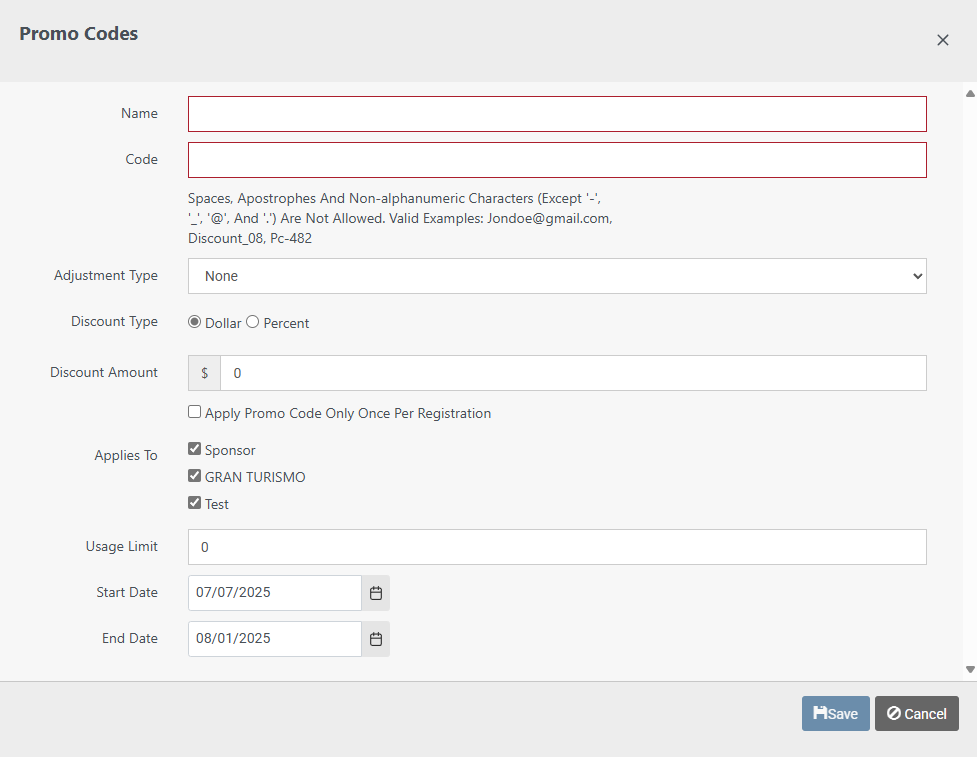Screen dimensions: 977x757
Task: Uncheck the GRAN TURISMO checkbox
Action: [195, 476]
